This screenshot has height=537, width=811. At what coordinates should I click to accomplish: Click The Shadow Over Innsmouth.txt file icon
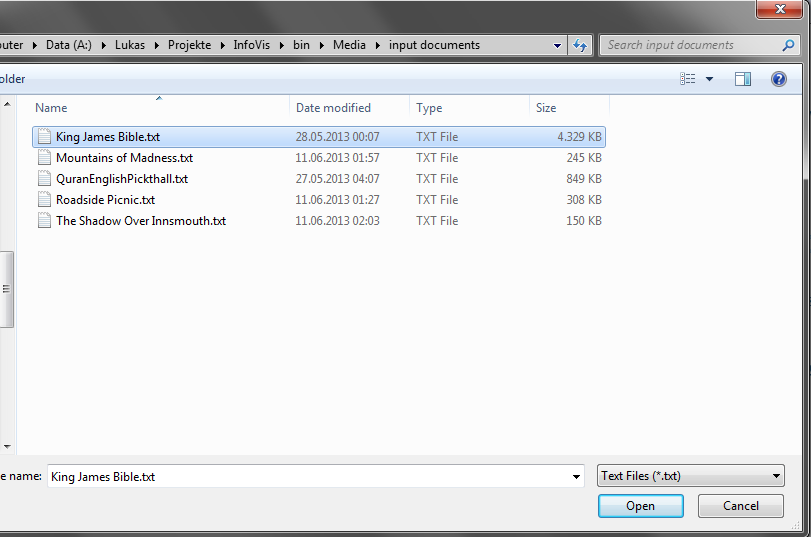click(44, 220)
